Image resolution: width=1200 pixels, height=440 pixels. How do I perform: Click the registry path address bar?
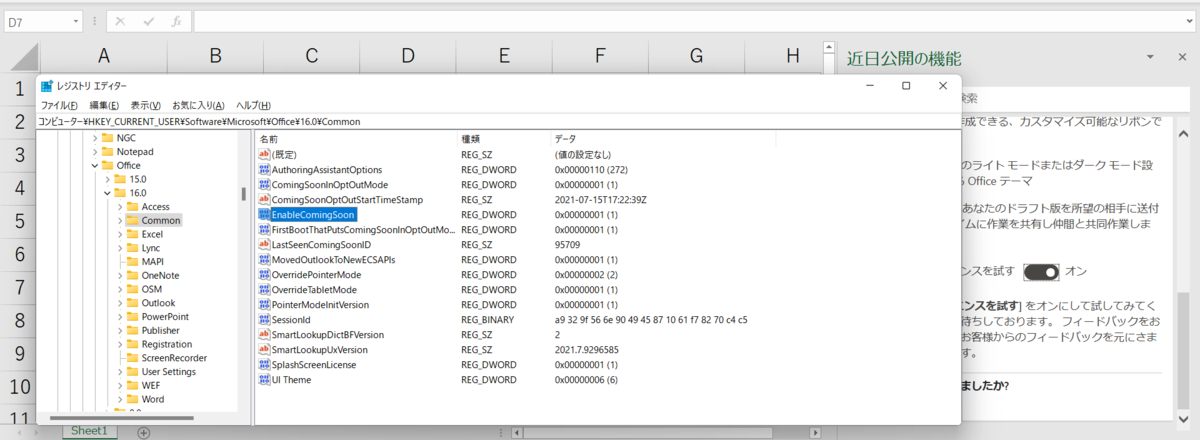click(x=498, y=121)
